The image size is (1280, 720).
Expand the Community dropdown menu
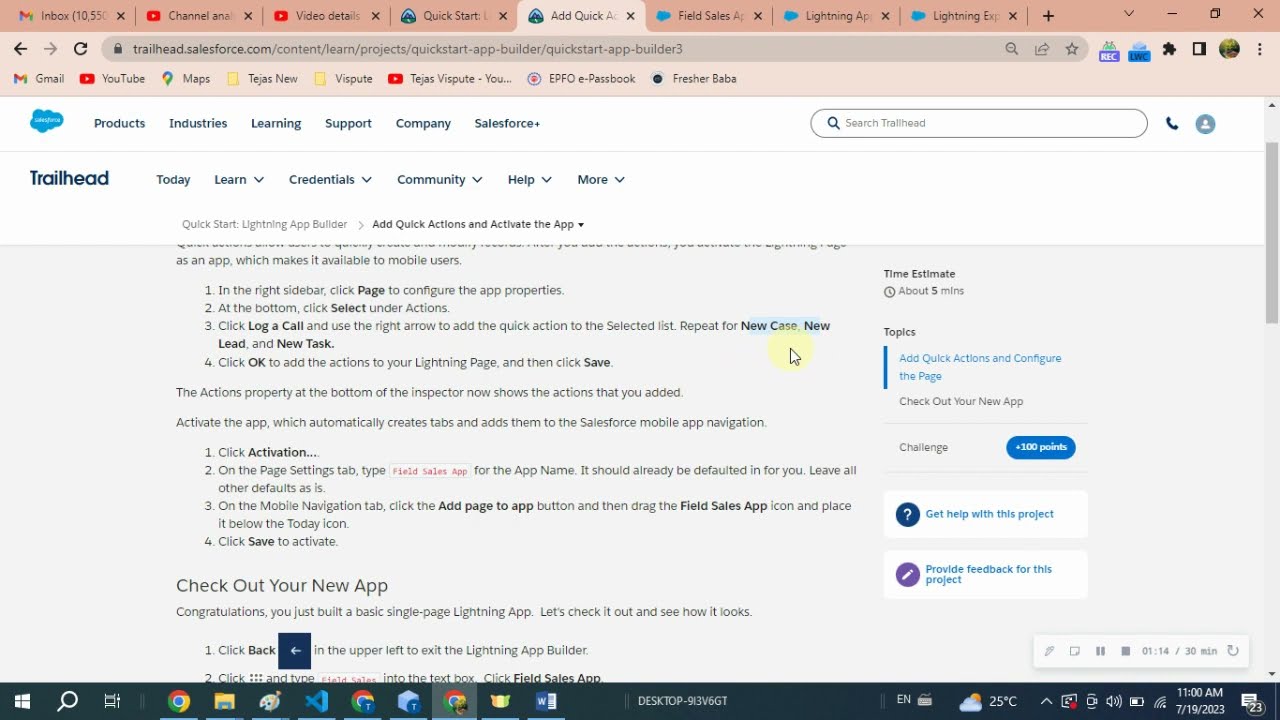coord(440,180)
